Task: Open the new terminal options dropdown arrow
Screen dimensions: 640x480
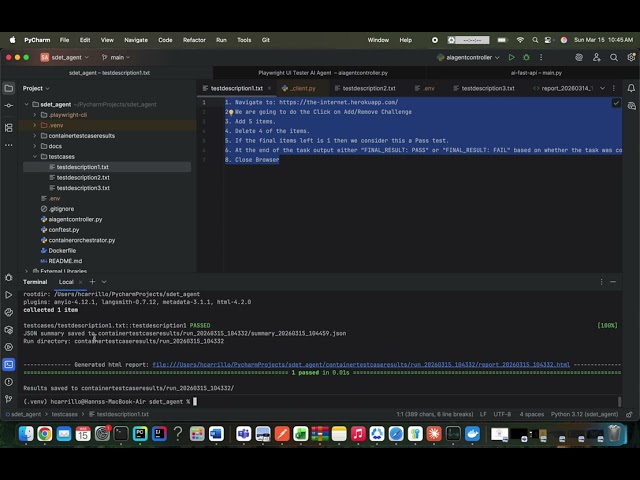Action: (x=104, y=282)
